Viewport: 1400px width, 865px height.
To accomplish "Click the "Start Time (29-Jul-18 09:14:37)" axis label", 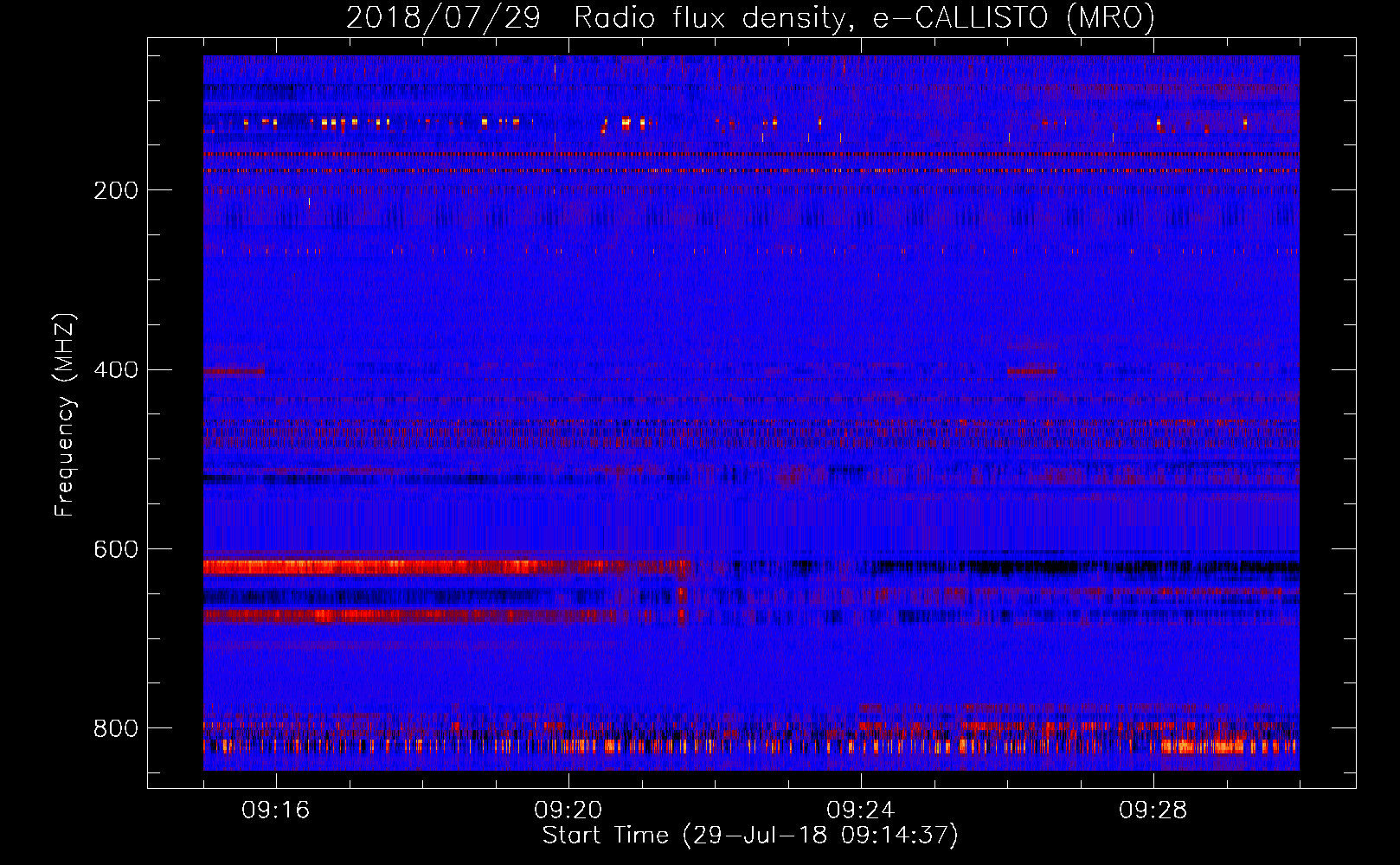I will point(750,836).
